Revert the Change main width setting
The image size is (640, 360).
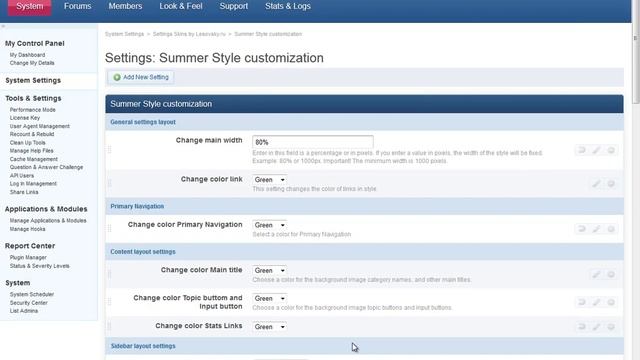582,150
